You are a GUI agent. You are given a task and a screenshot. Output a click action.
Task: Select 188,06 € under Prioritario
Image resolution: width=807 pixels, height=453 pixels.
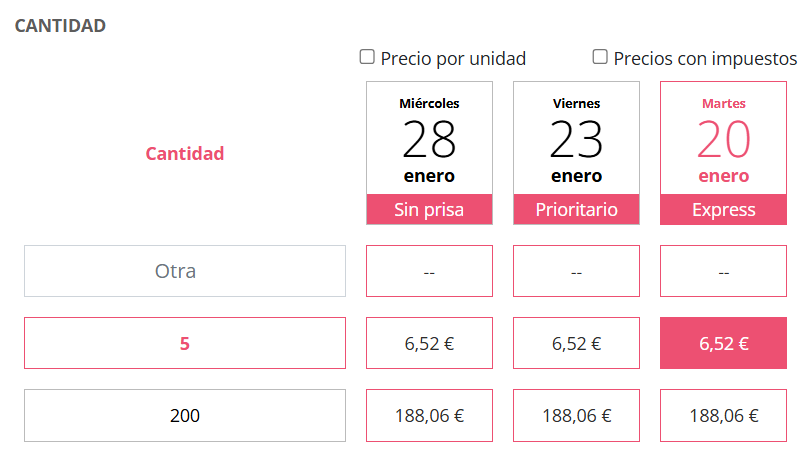pos(576,415)
